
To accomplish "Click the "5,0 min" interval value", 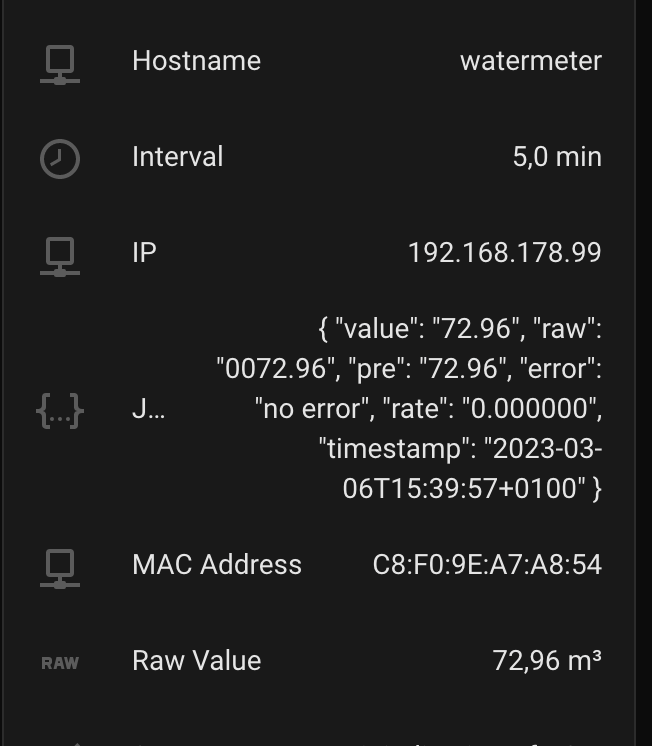I will (x=557, y=157).
